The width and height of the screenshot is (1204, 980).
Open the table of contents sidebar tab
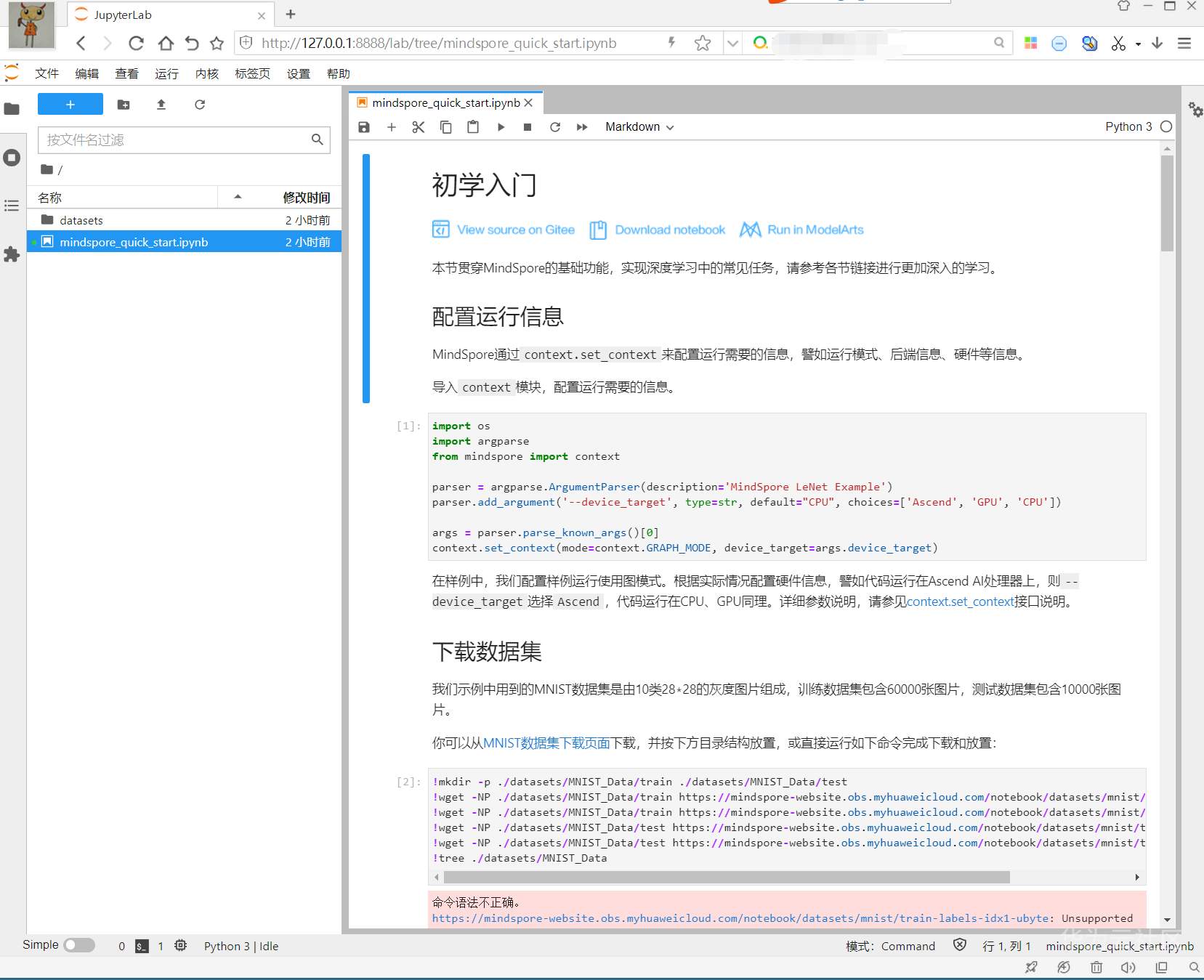coord(12,206)
